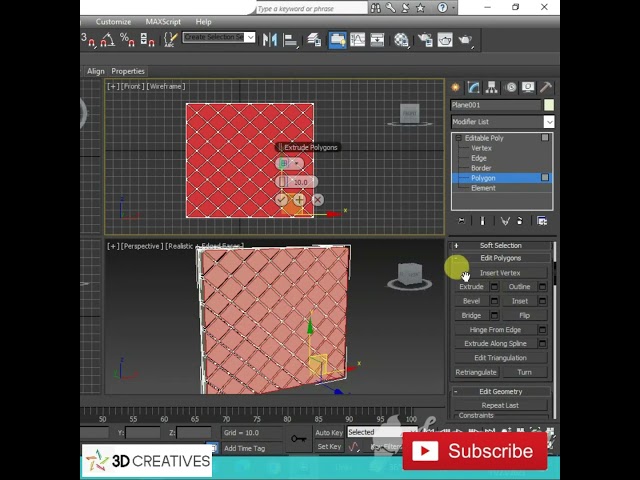Click Make Unique icon under stack

[x=505, y=221]
